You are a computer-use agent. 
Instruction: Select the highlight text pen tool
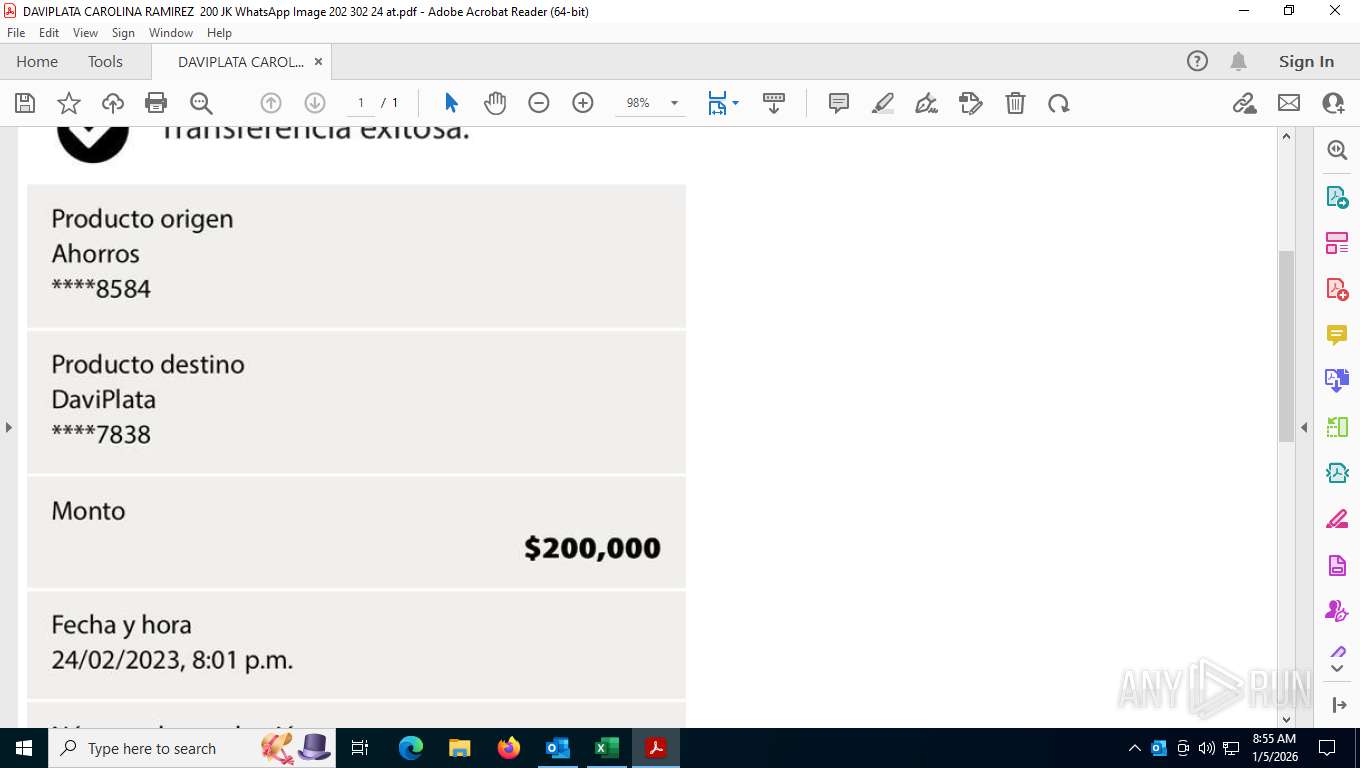[882, 103]
